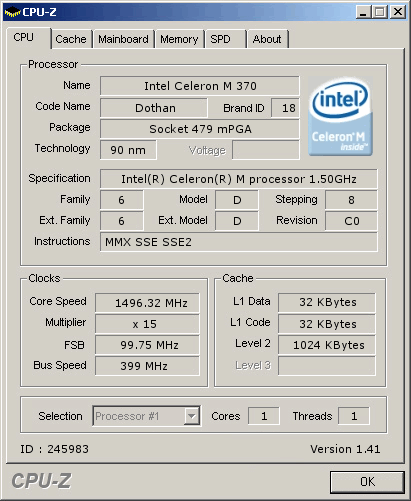Click the OK button
The height and width of the screenshot is (501, 411).
pos(367,482)
